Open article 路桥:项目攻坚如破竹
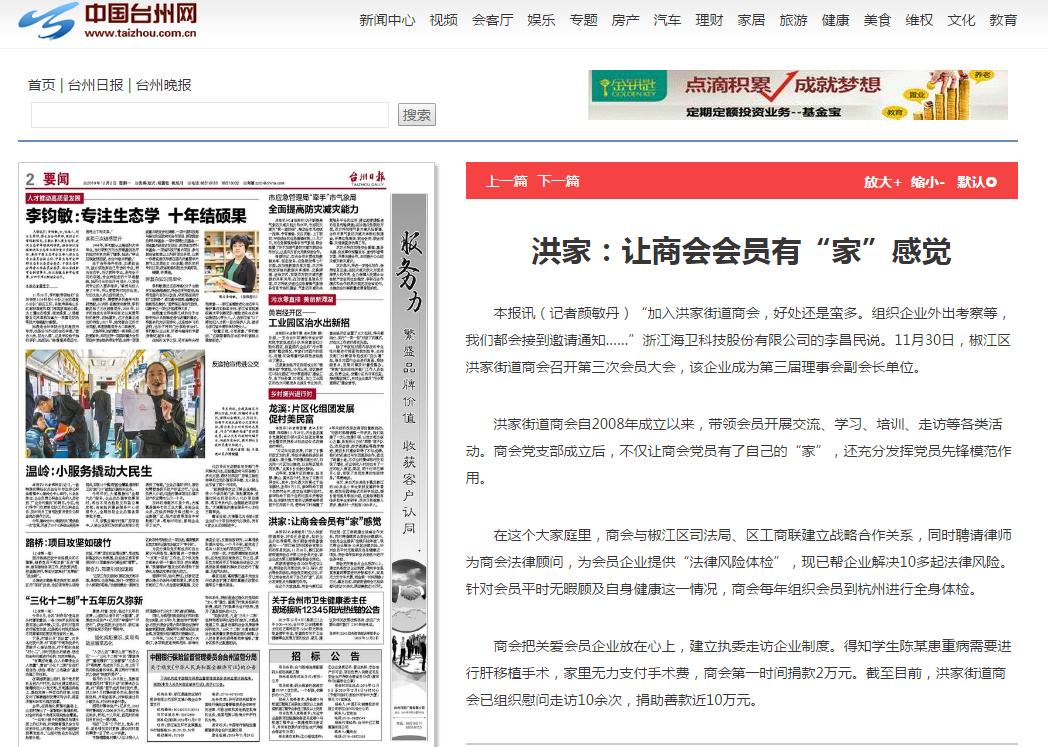The height and width of the screenshot is (747, 1048). tap(68, 543)
